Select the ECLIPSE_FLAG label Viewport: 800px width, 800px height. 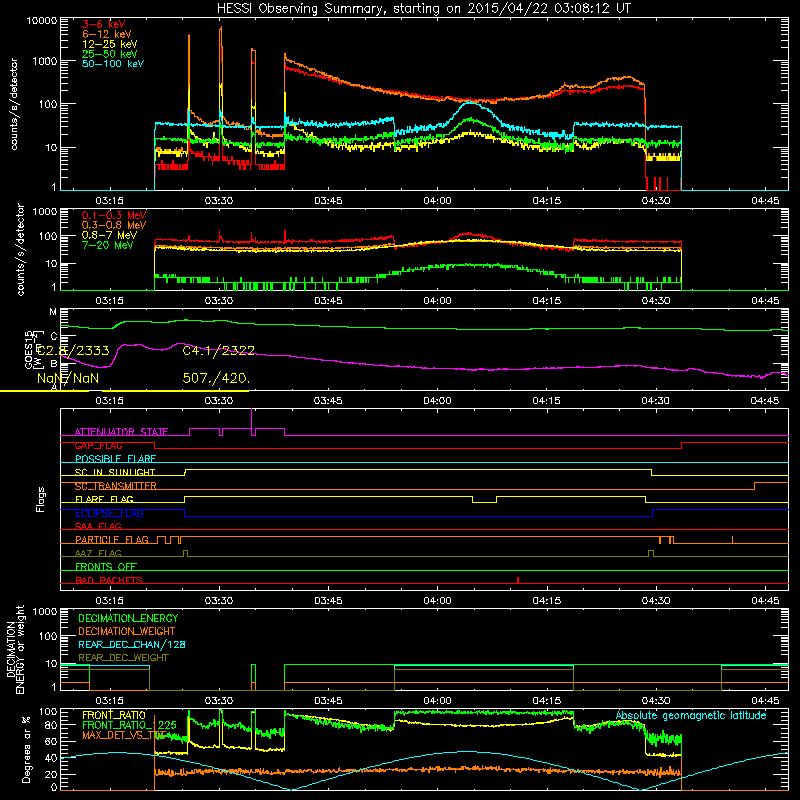[x=109, y=513]
